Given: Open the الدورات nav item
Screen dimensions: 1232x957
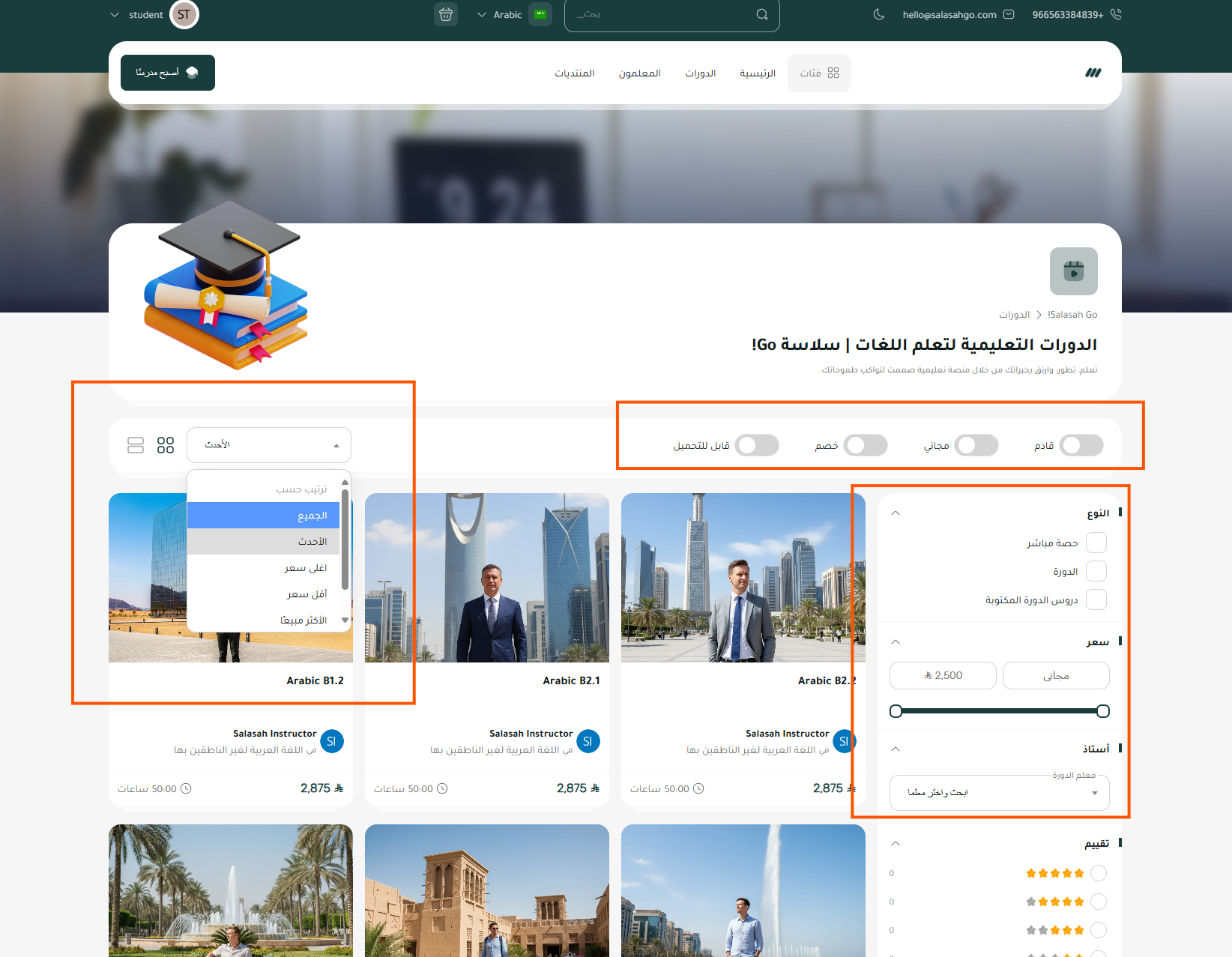Looking at the screenshot, I should pyautogui.click(x=700, y=73).
